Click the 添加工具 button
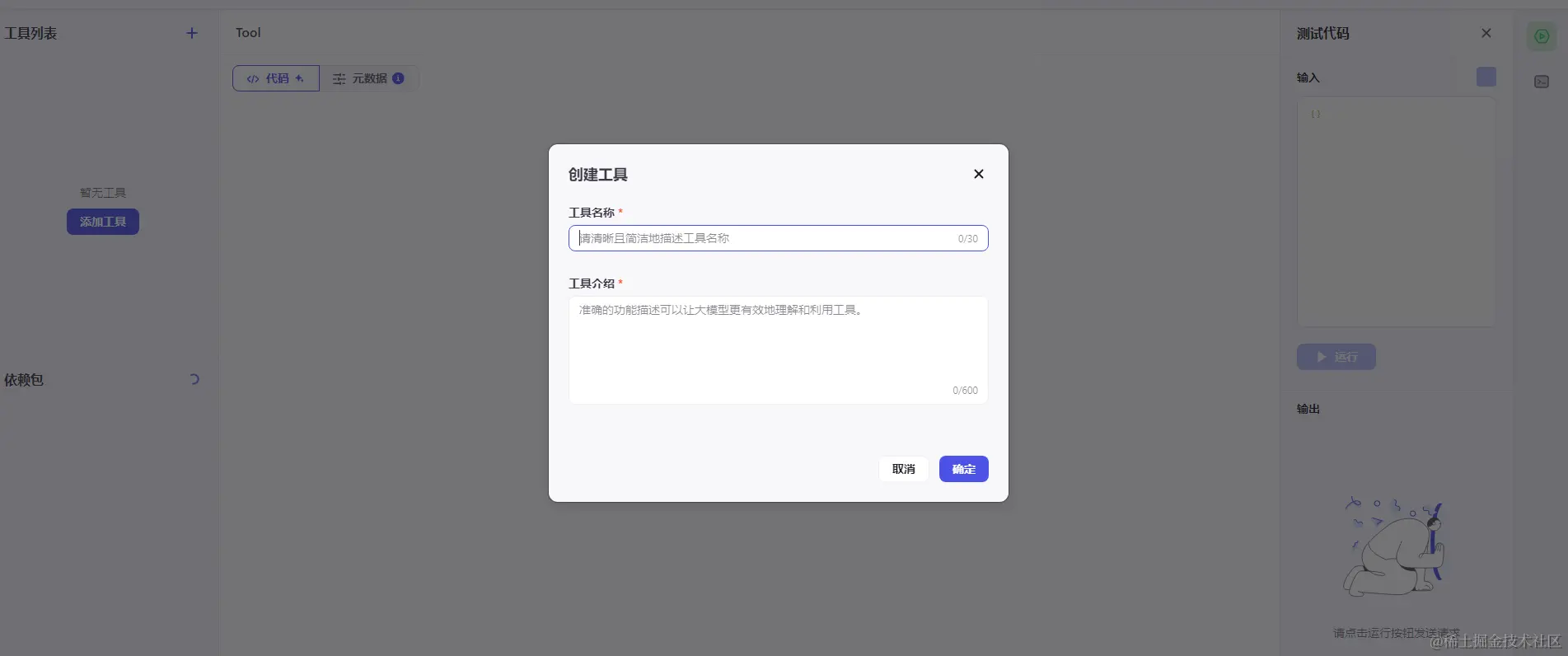Screen dimensions: 1568x656 (103, 222)
